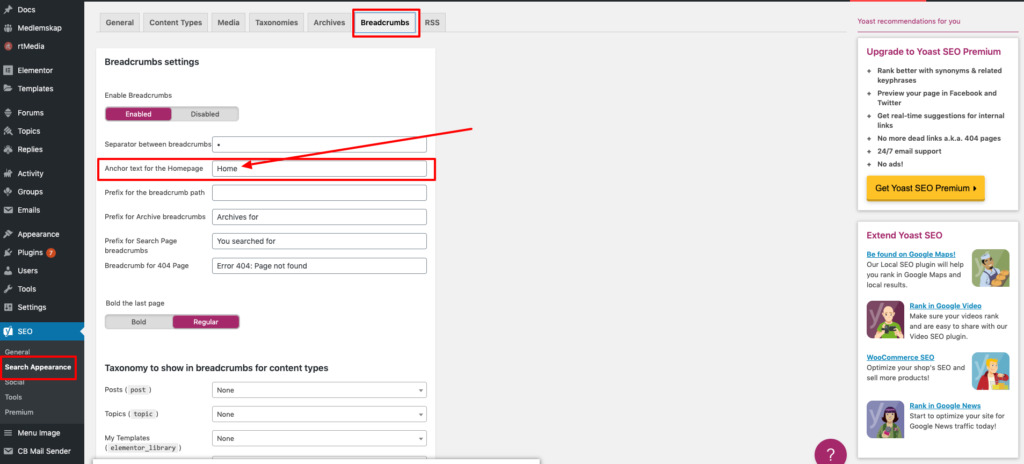Switch to the RSS tab
Screen dimensions: 1024x464
pyautogui.click(x=432, y=22)
